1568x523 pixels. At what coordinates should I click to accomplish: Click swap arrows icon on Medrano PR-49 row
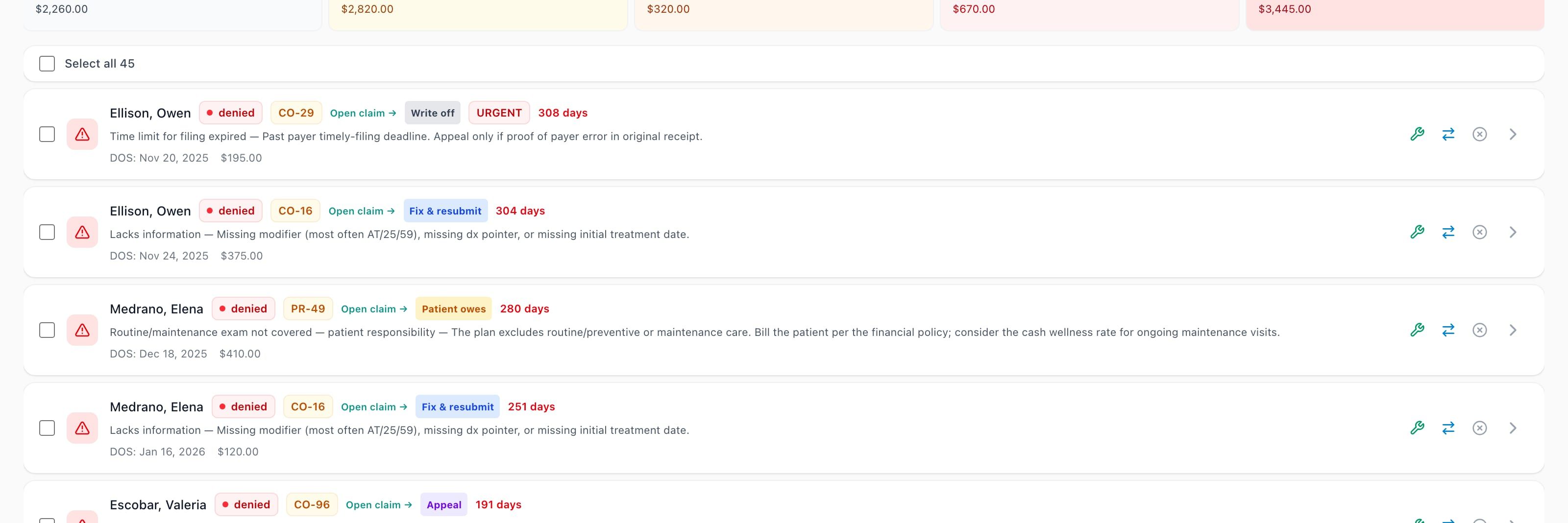[x=1448, y=330]
